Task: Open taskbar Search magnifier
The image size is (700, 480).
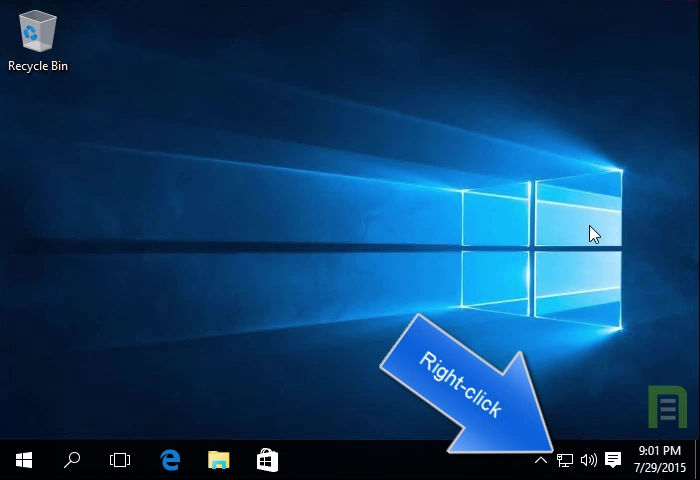Action: point(72,460)
